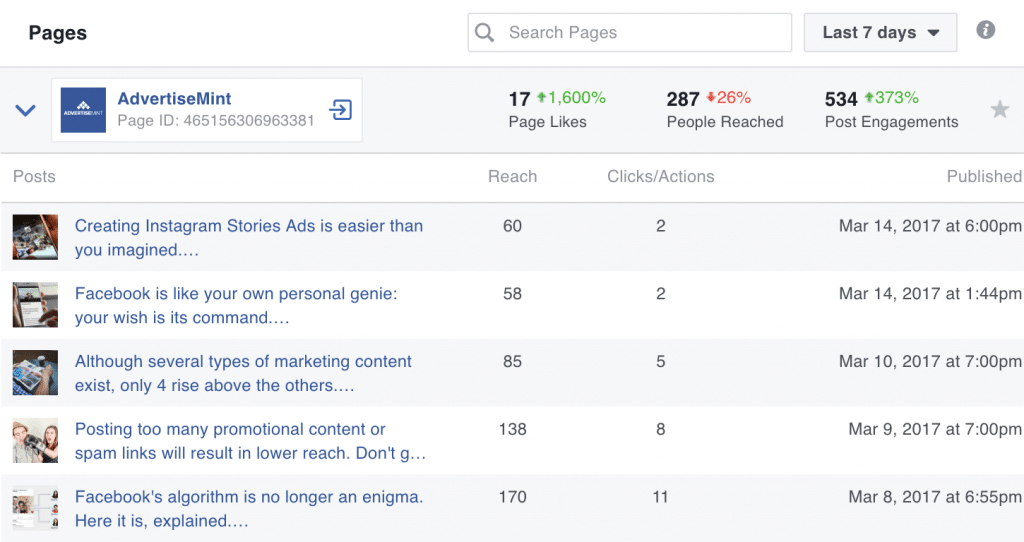Open the personal genie post thumbnail

pos(35,305)
